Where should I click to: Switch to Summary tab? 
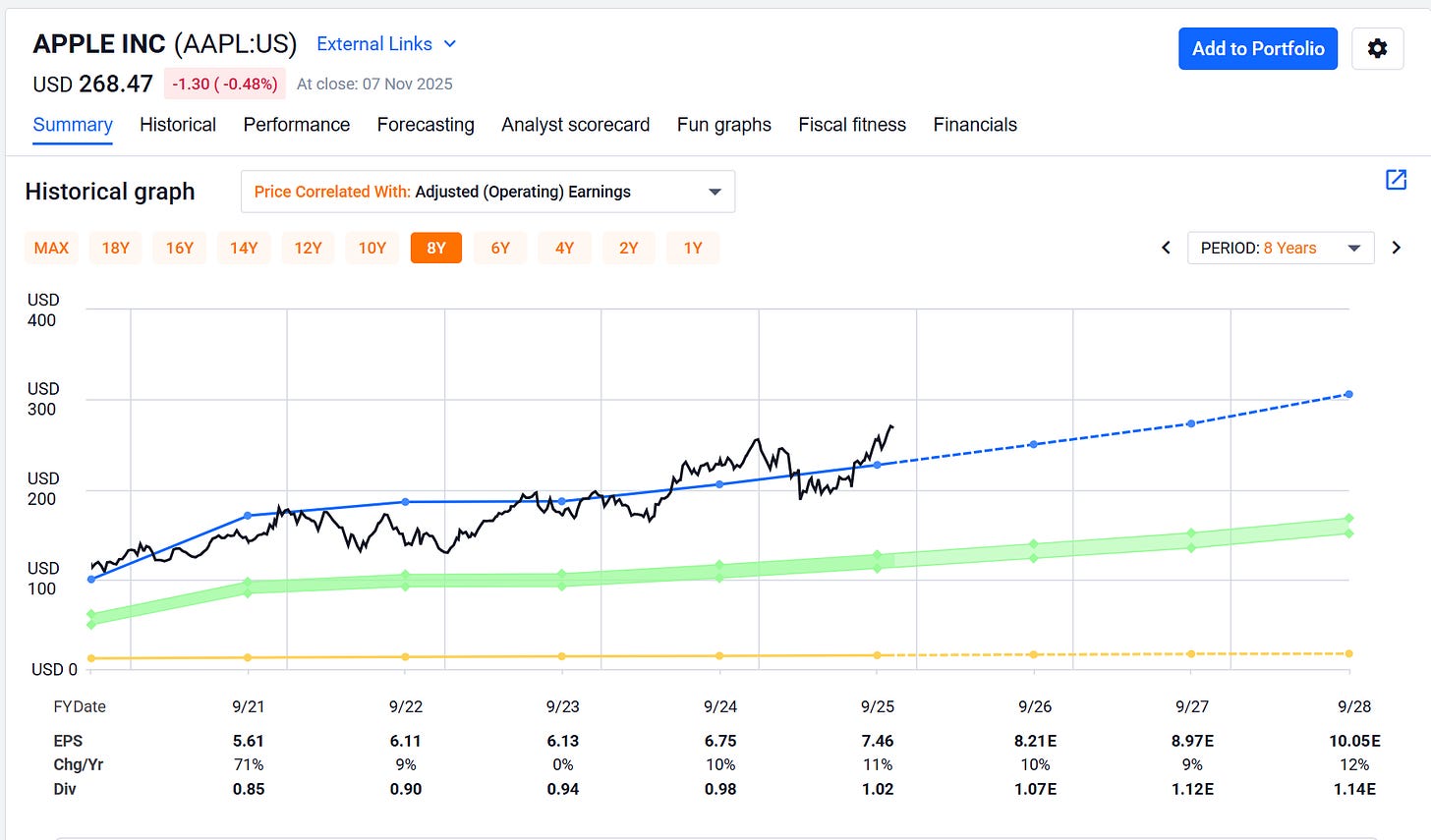tap(73, 125)
